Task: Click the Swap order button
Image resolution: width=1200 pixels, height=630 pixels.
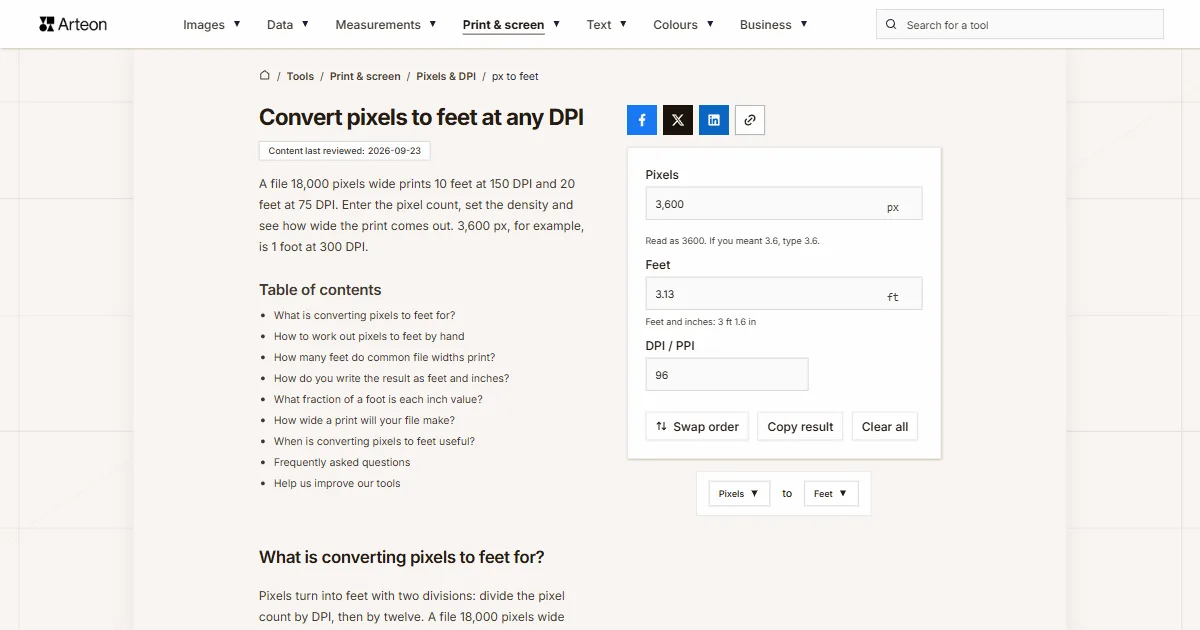Action: point(697,427)
